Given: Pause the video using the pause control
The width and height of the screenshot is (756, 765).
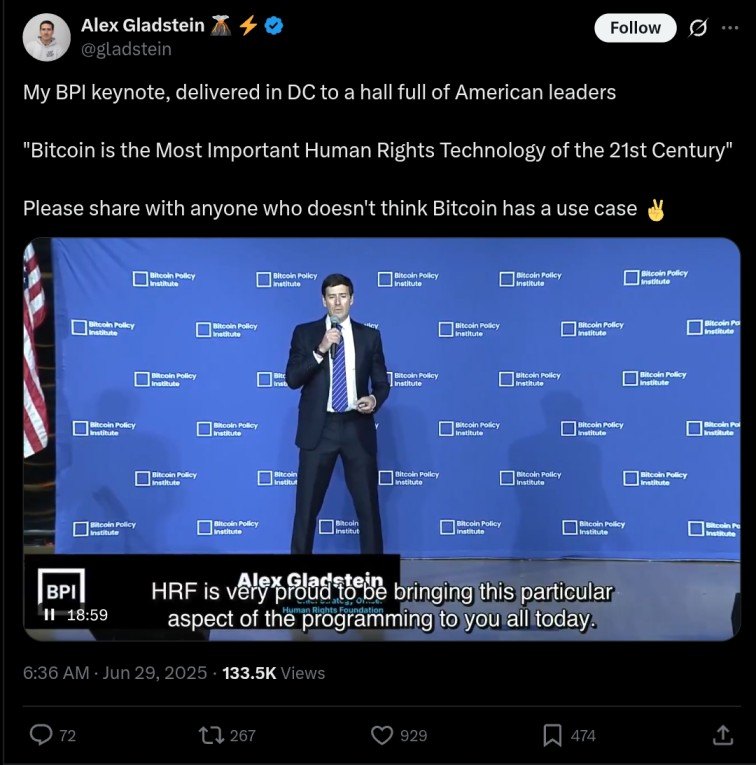Looking at the screenshot, I should coord(49,615).
